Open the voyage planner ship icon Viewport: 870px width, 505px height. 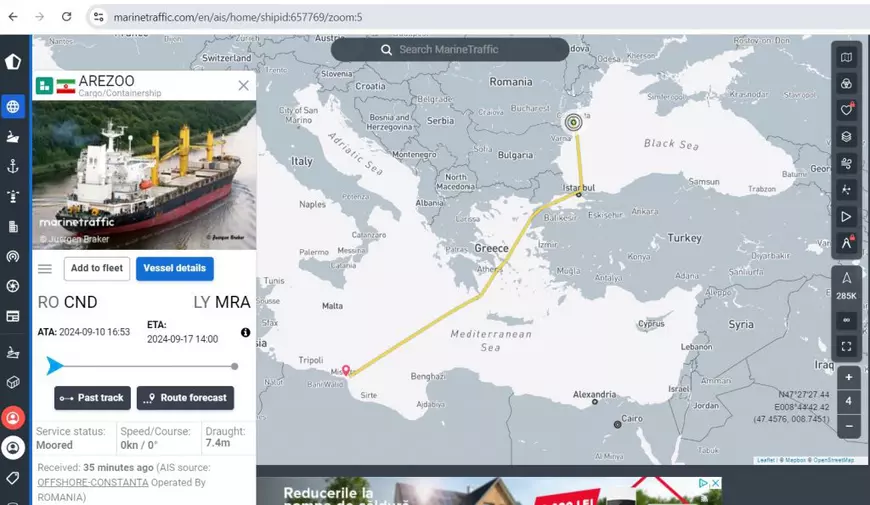pyautogui.click(x=13, y=352)
